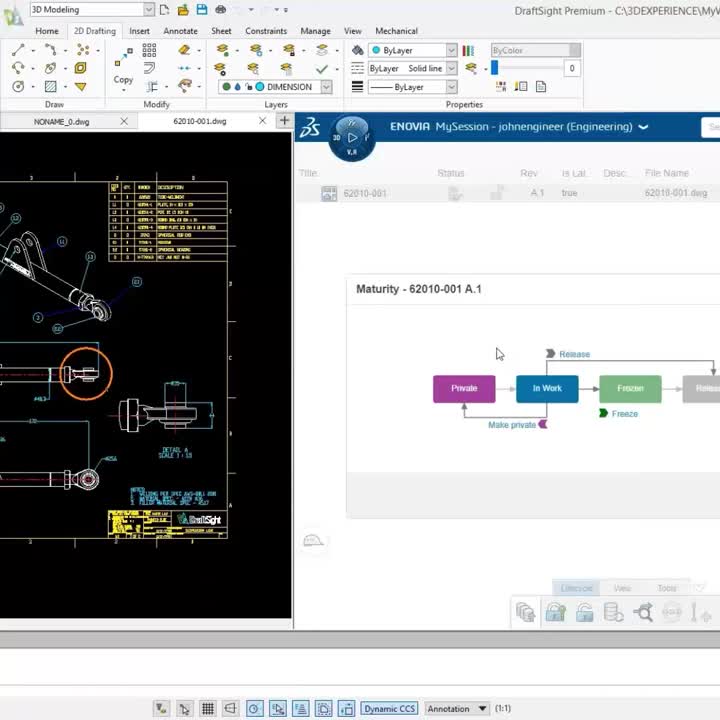Select the Line draw tool

point(18,50)
